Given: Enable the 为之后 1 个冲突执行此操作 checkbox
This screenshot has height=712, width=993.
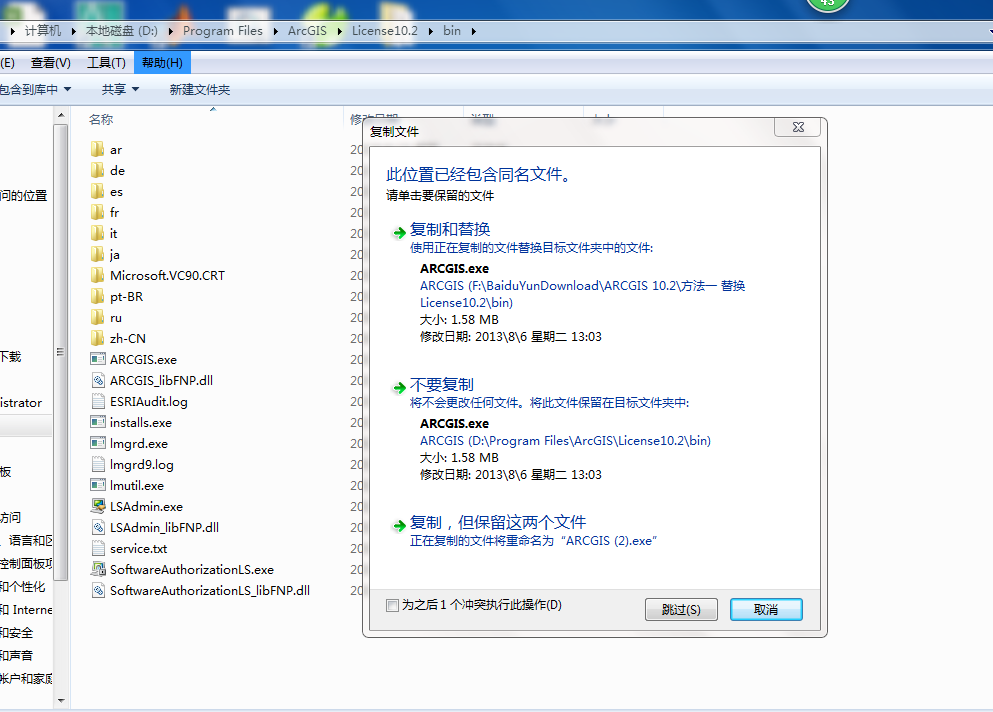Looking at the screenshot, I should (x=392, y=605).
